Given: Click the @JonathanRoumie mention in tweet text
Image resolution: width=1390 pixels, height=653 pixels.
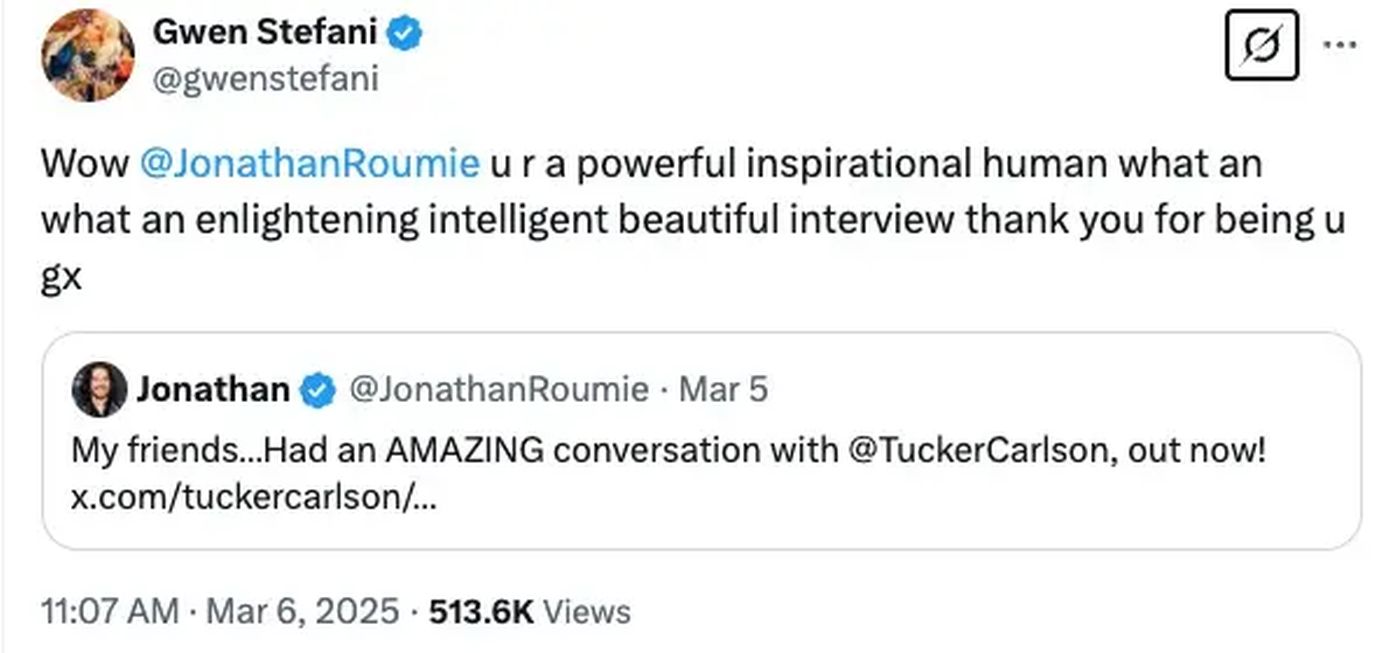Looking at the screenshot, I should 311,164.
